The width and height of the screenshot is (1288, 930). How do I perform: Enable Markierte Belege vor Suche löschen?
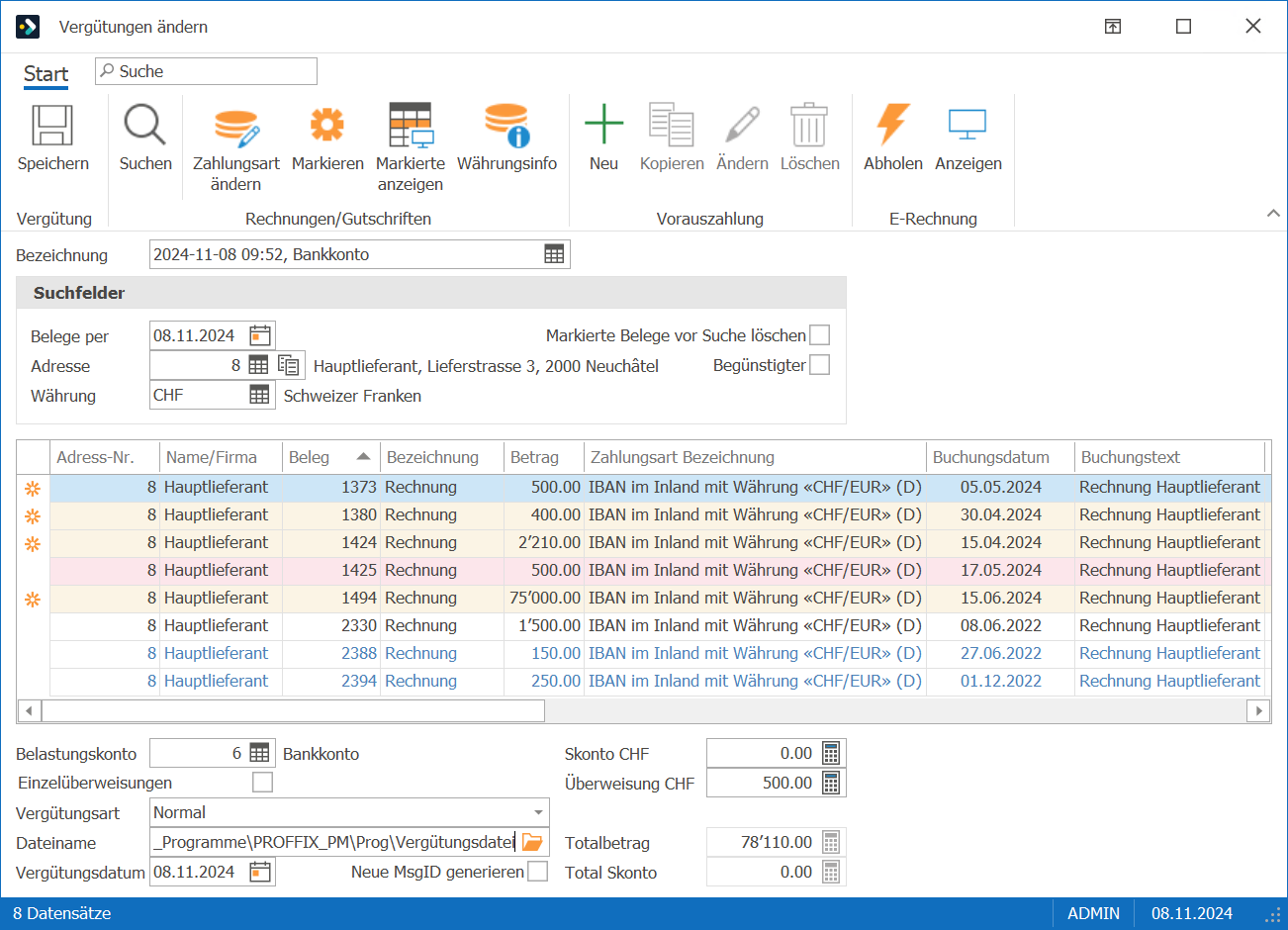[x=819, y=335]
